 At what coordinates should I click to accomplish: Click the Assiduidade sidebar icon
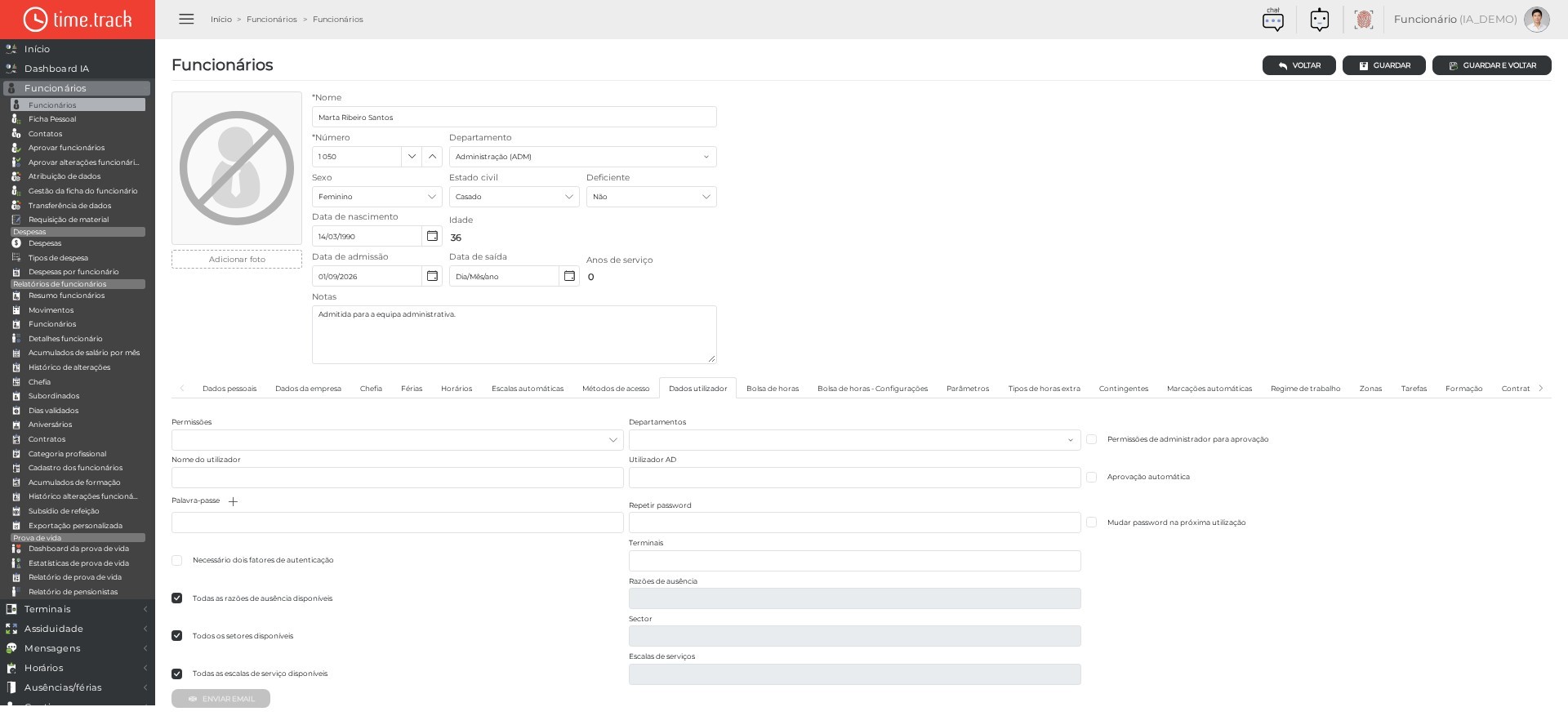[x=11, y=629]
